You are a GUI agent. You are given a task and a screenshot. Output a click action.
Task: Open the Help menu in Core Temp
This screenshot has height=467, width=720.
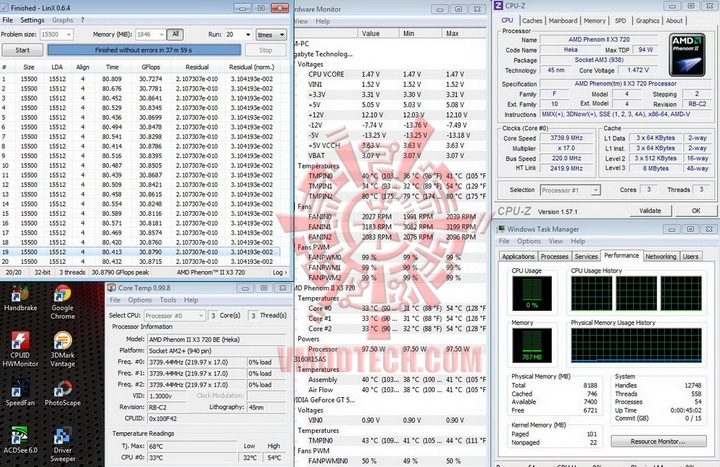coord(191,300)
